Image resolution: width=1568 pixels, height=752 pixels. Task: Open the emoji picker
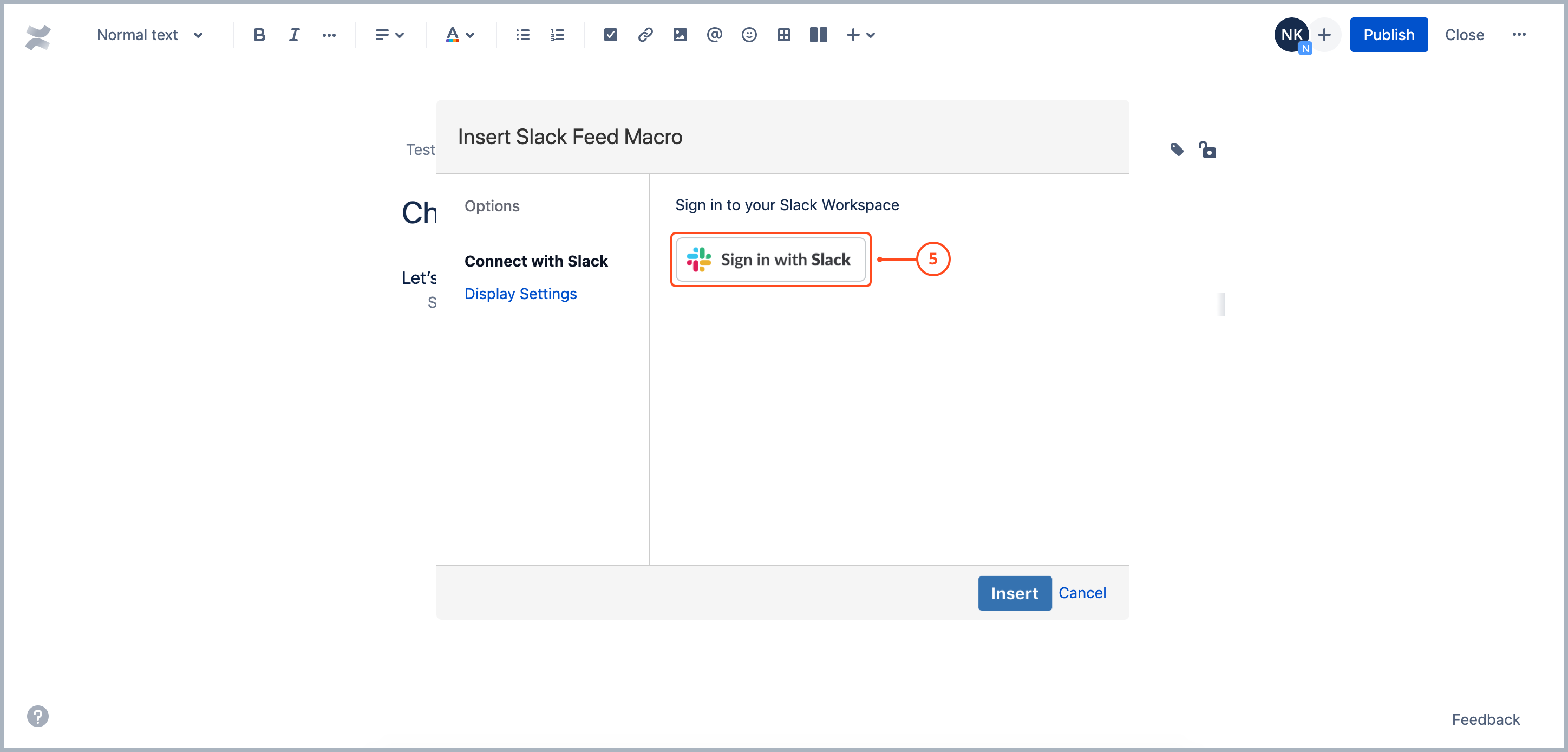[749, 35]
